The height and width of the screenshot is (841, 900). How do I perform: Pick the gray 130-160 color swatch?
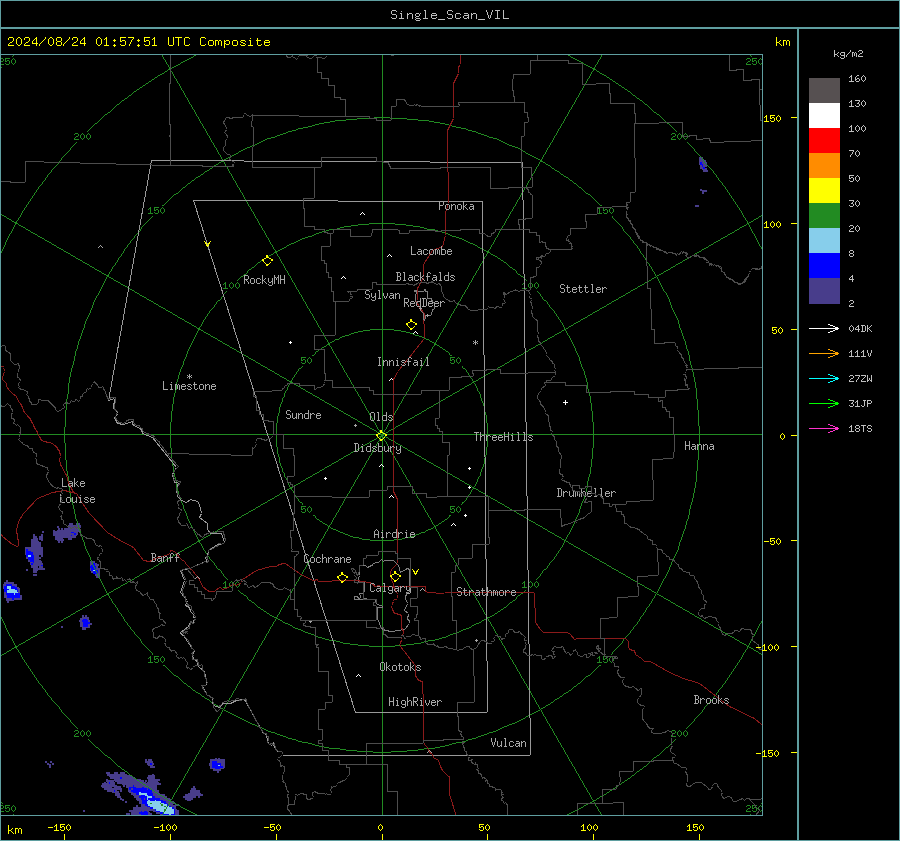(x=824, y=91)
